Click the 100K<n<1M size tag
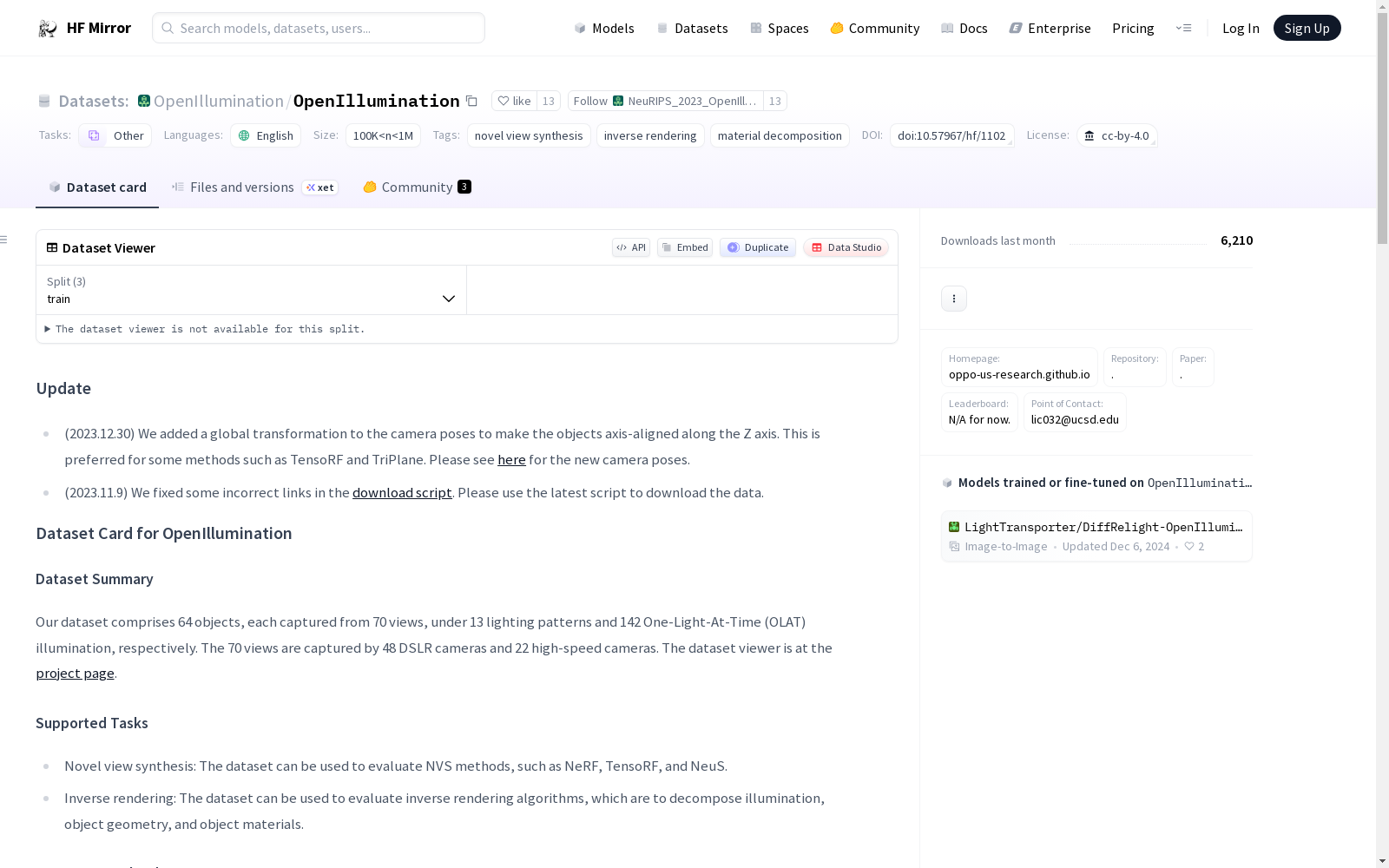 click(x=383, y=135)
